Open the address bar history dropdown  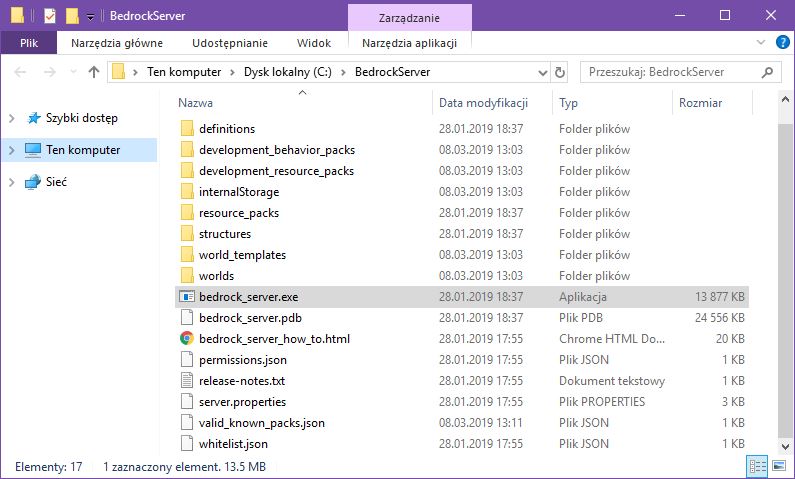coord(543,73)
